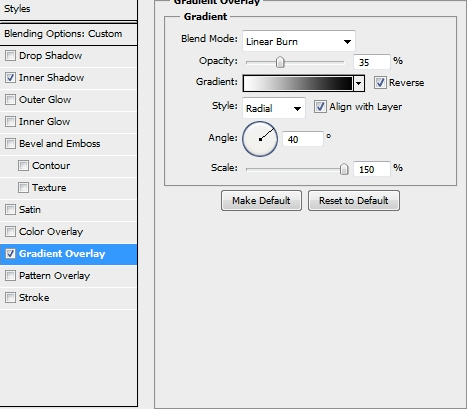Select the Drop Shadow style label
This screenshot has height=409, width=467.
[50, 56]
